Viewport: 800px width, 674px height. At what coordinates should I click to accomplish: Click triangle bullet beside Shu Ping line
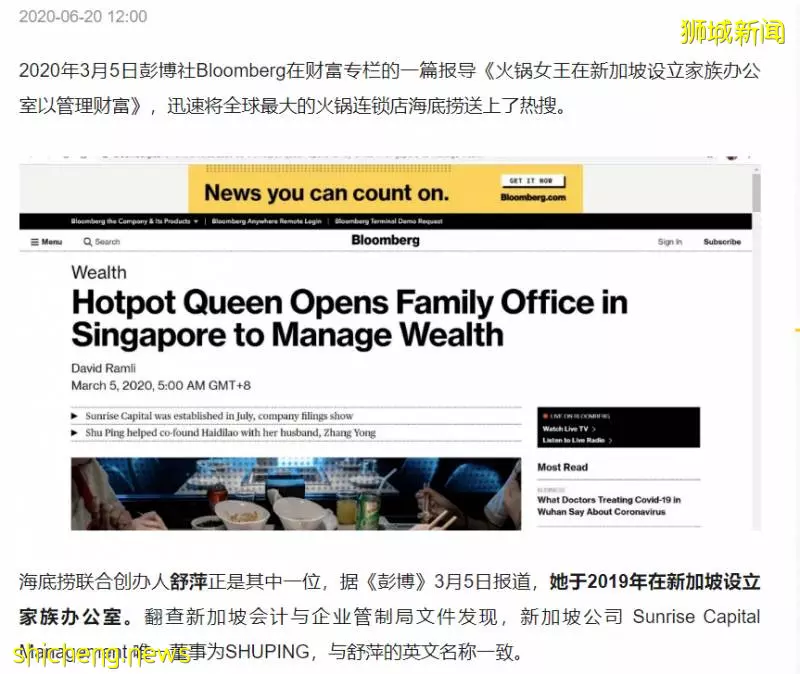pyautogui.click(x=74, y=433)
